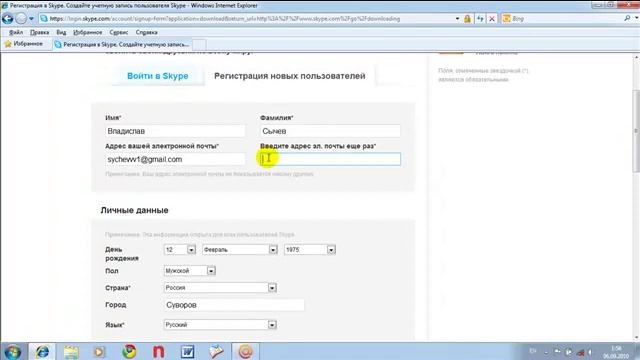
Task: Click the email address field
Action: pyautogui.click(x=175, y=159)
